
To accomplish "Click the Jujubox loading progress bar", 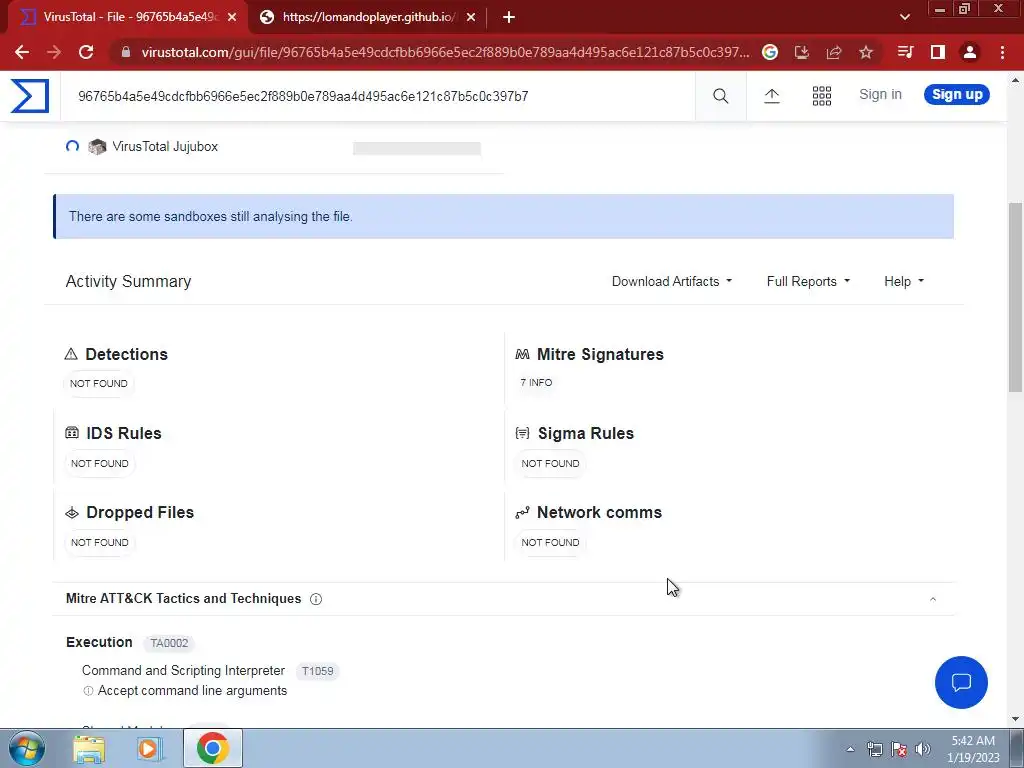I will click(417, 148).
